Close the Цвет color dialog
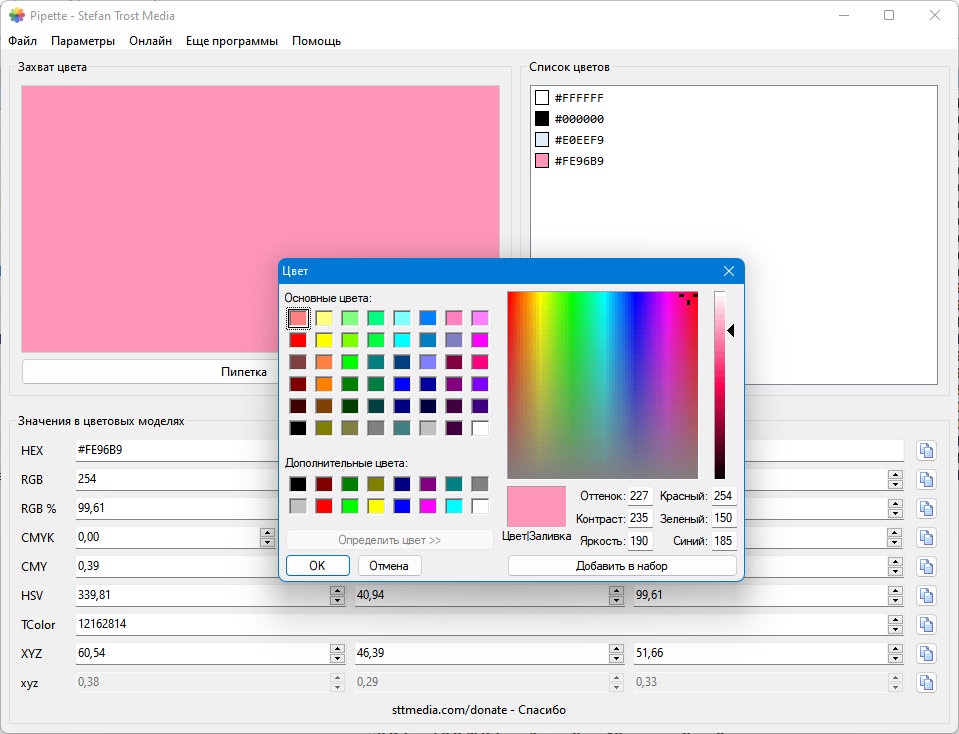The height and width of the screenshot is (734, 959). (728, 271)
